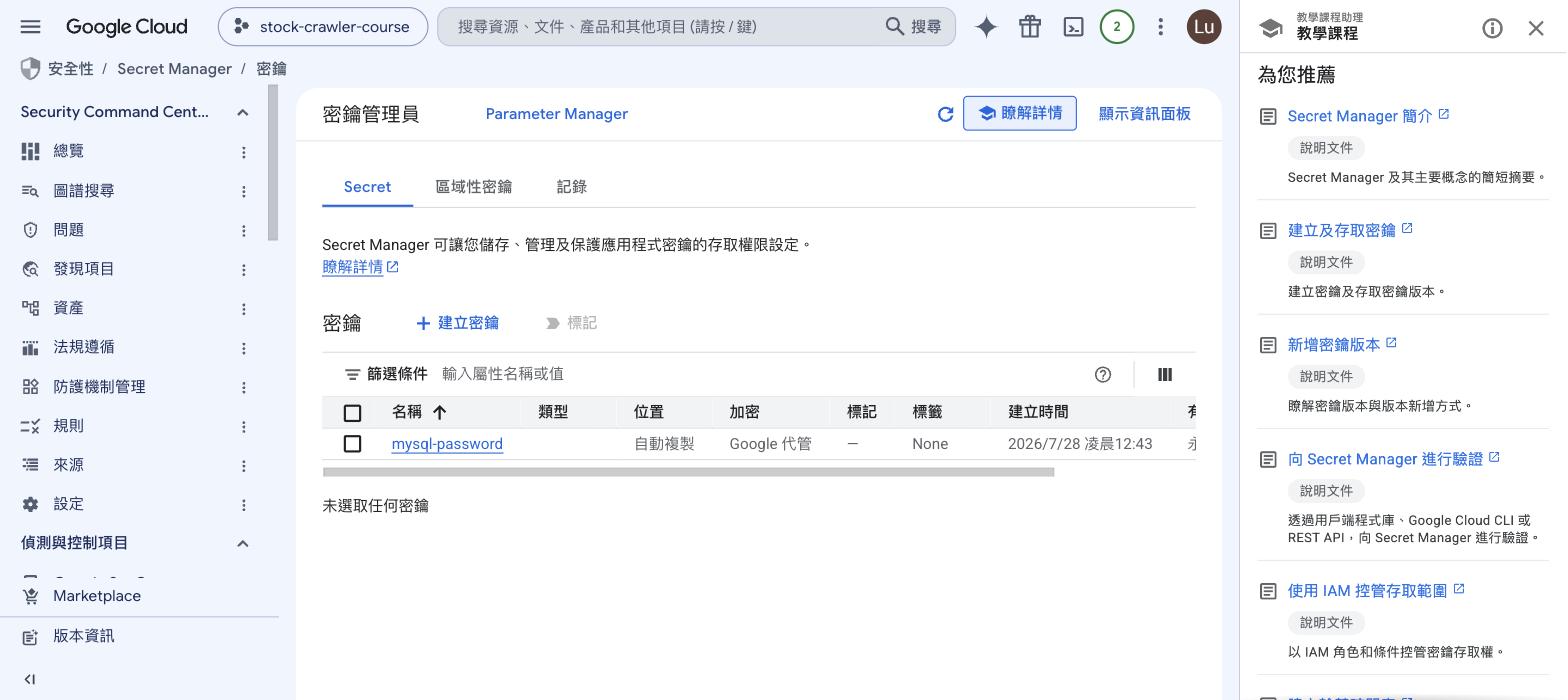Switch to the Secret tab
Screen dimensions: 1568x700
(367, 187)
